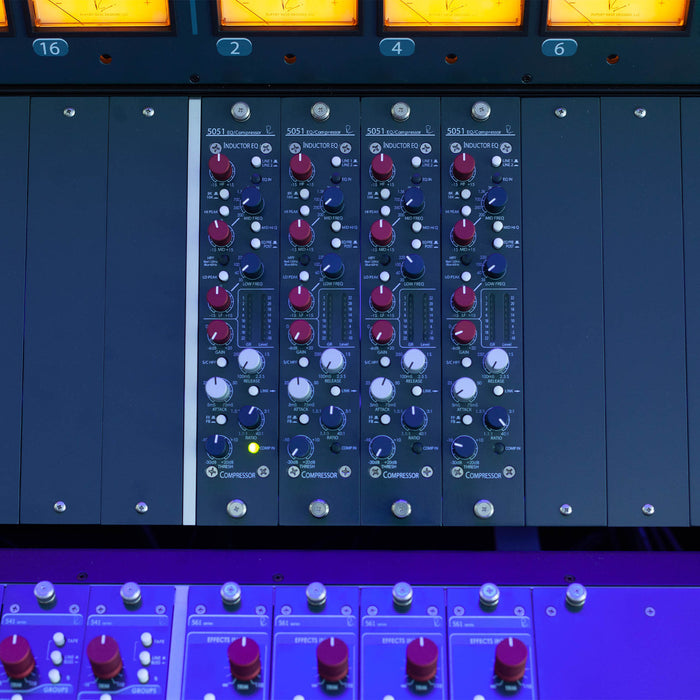Switch Line 1/Line 2 on second 5051 module

click(x=336, y=162)
